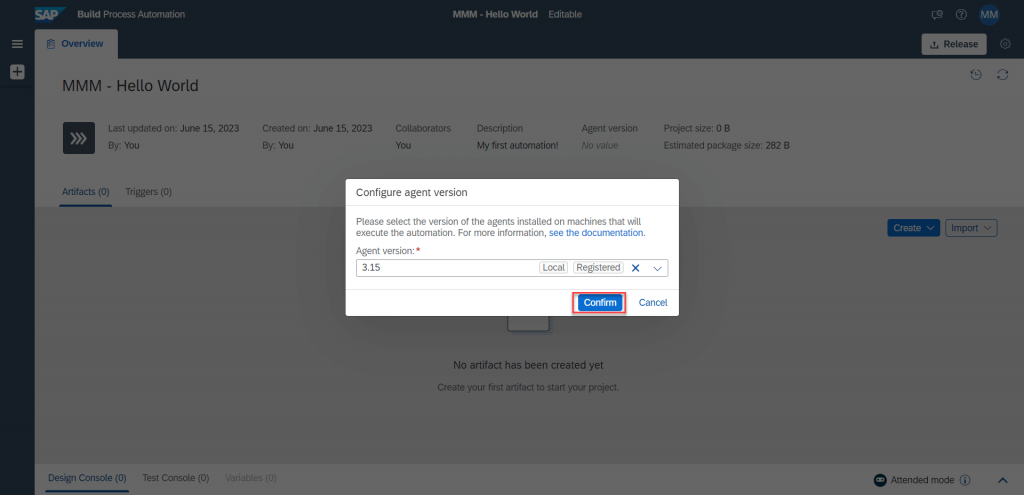Switch to the Overview tab
The height and width of the screenshot is (495, 1024).
pos(76,44)
